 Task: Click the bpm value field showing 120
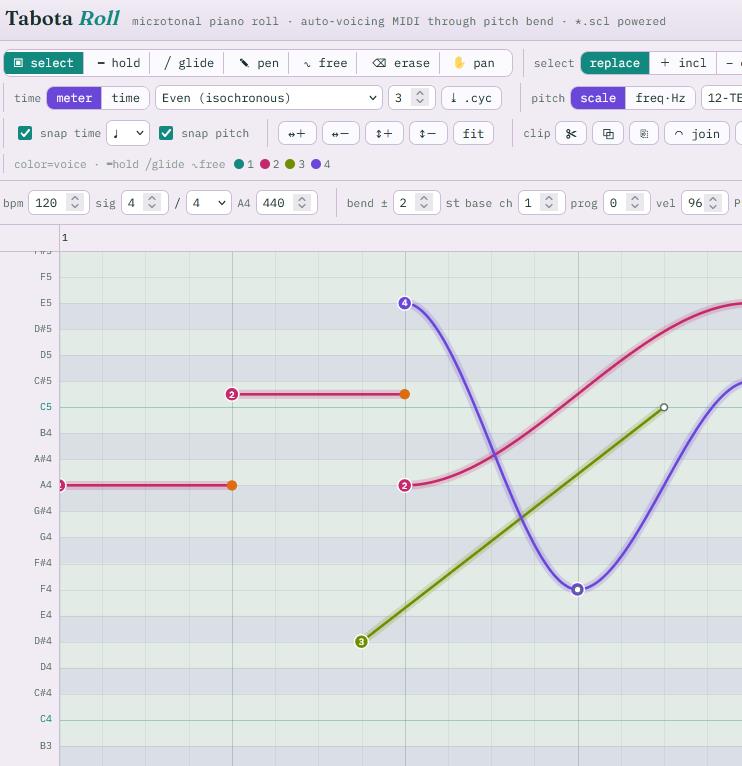point(59,203)
